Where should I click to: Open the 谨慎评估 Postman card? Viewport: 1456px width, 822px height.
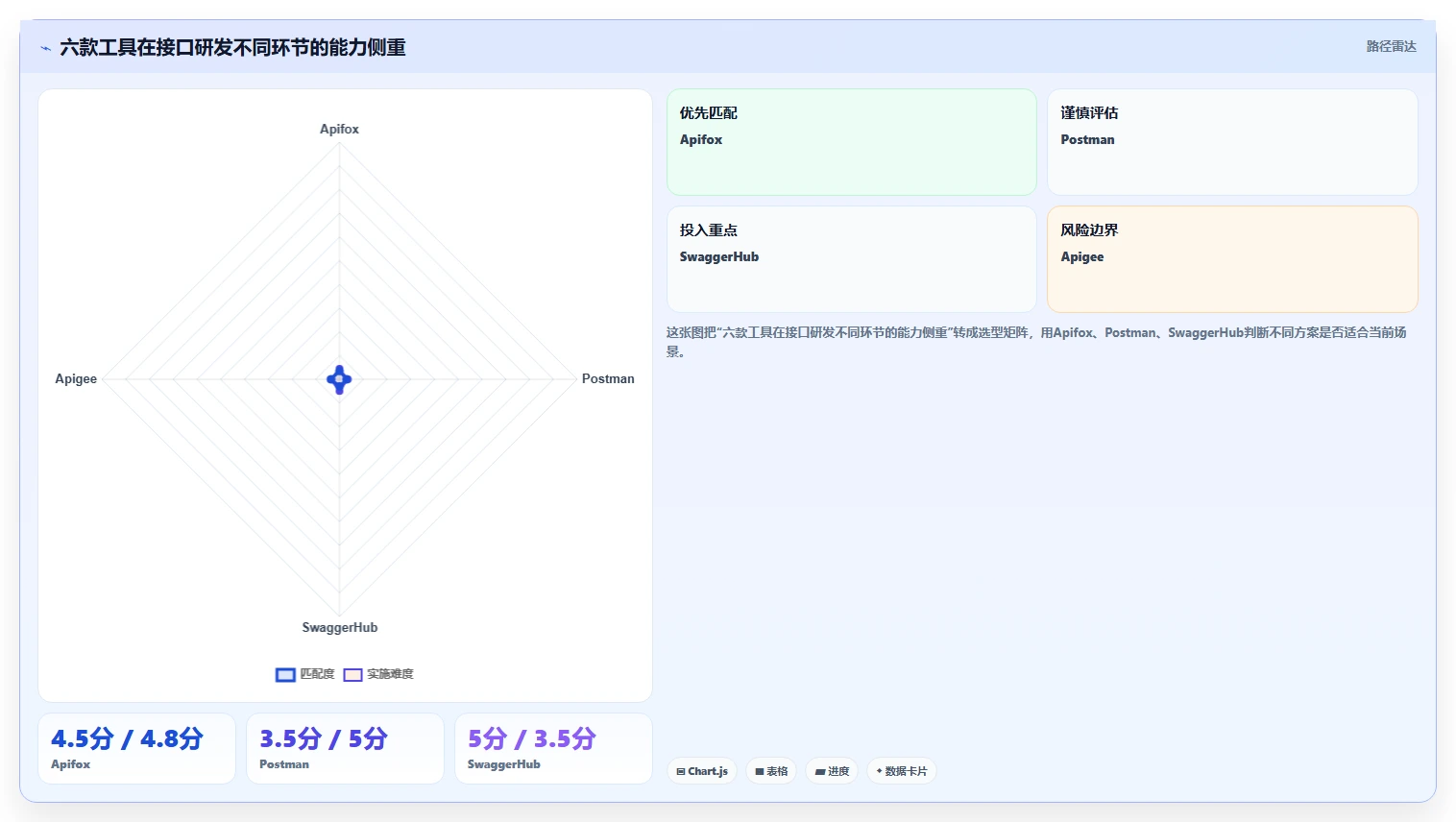pos(1232,142)
